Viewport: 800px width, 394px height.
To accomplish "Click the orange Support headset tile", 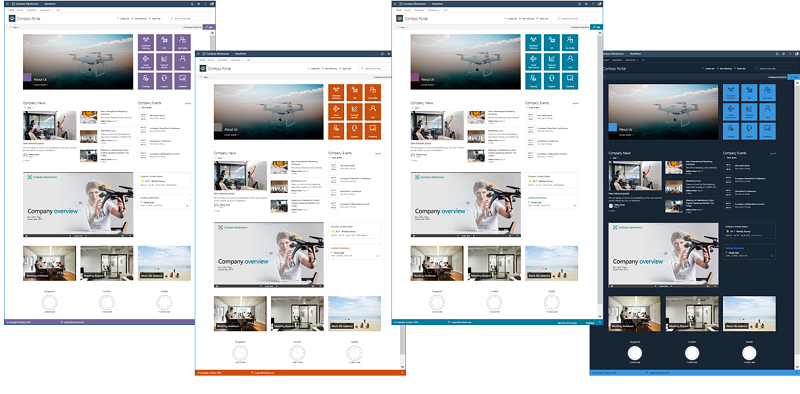I will [x=355, y=131].
